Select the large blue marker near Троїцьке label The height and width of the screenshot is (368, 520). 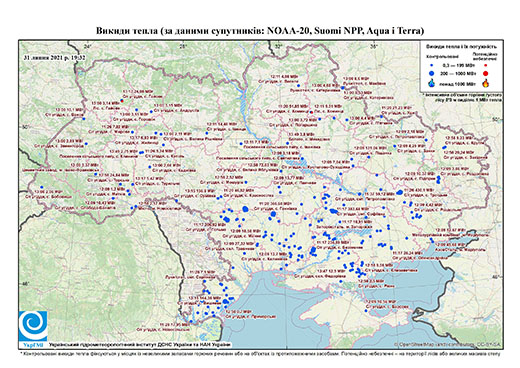[400, 192]
